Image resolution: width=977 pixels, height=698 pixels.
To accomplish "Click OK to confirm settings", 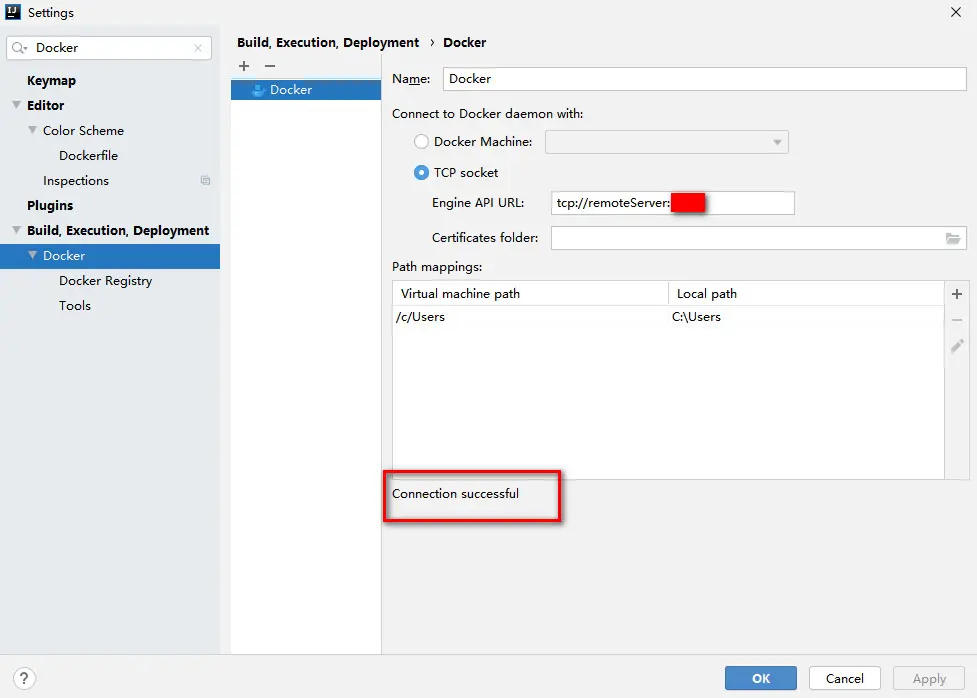I will click(x=761, y=678).
